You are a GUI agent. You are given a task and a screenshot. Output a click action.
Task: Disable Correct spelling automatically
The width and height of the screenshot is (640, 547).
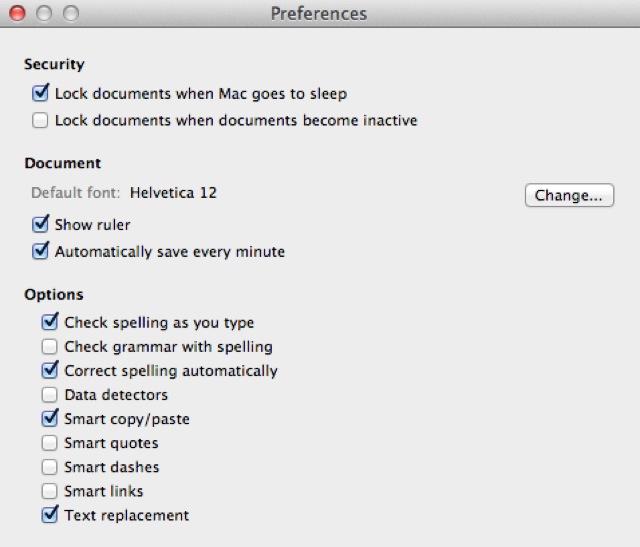pyautogui.click(x=50, y=371)
